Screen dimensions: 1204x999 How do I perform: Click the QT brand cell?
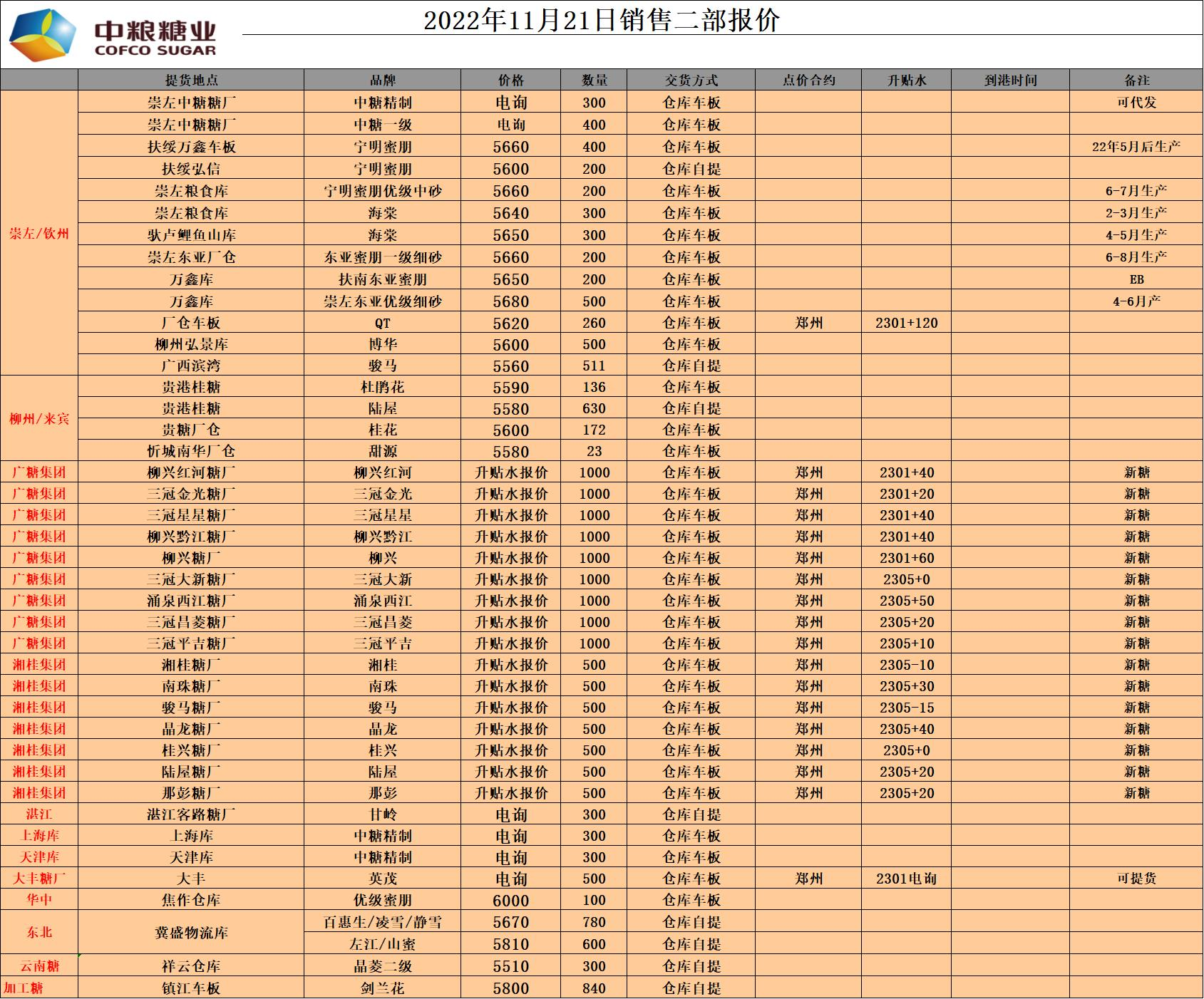click(x=382, y=323)
